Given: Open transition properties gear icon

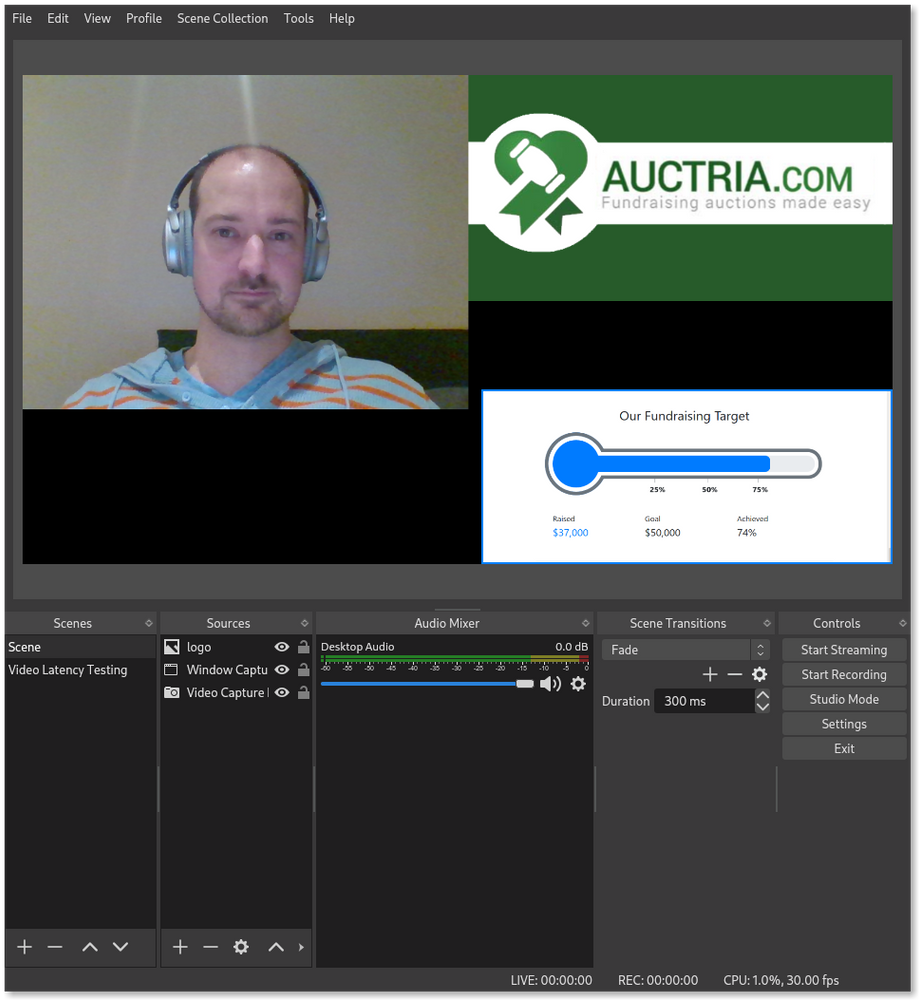Looking at the screenshot, I should click(x=760, y=674).
